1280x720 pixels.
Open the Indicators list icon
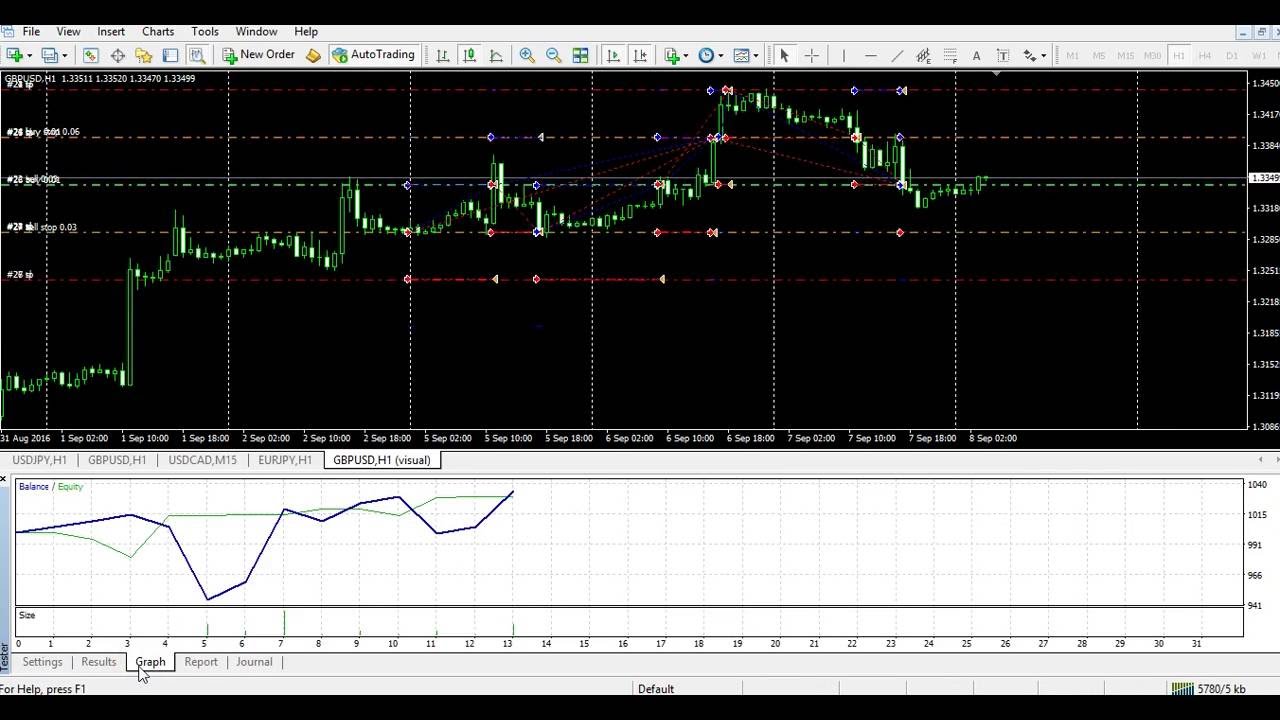coord(672,55)
